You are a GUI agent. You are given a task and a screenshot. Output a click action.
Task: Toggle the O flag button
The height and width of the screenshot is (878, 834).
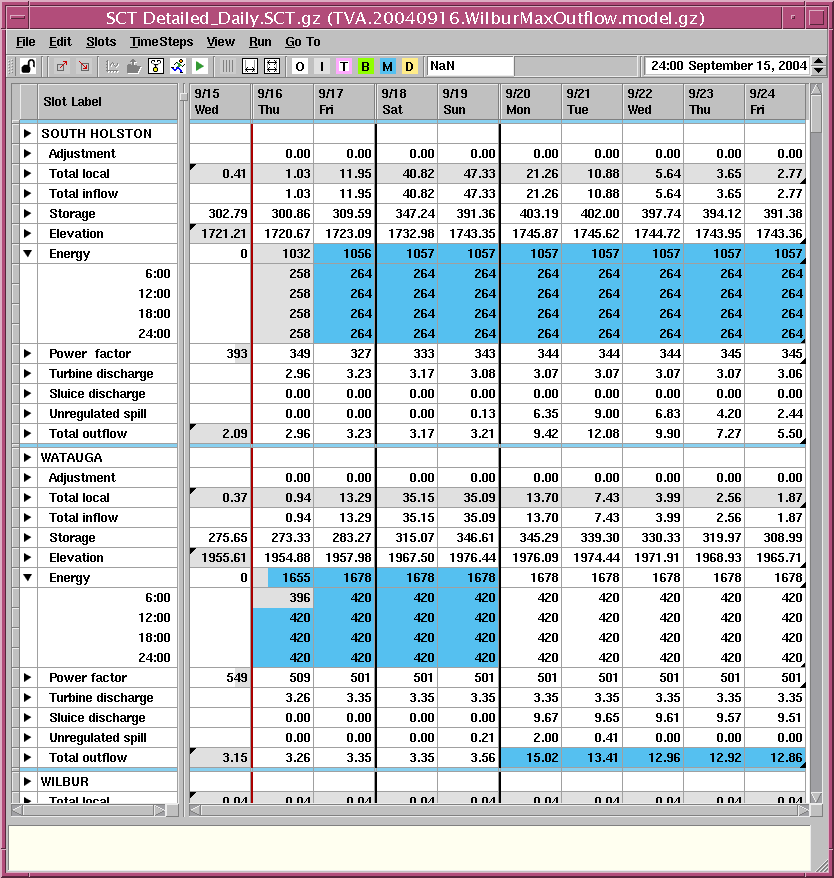coord(300,67)
